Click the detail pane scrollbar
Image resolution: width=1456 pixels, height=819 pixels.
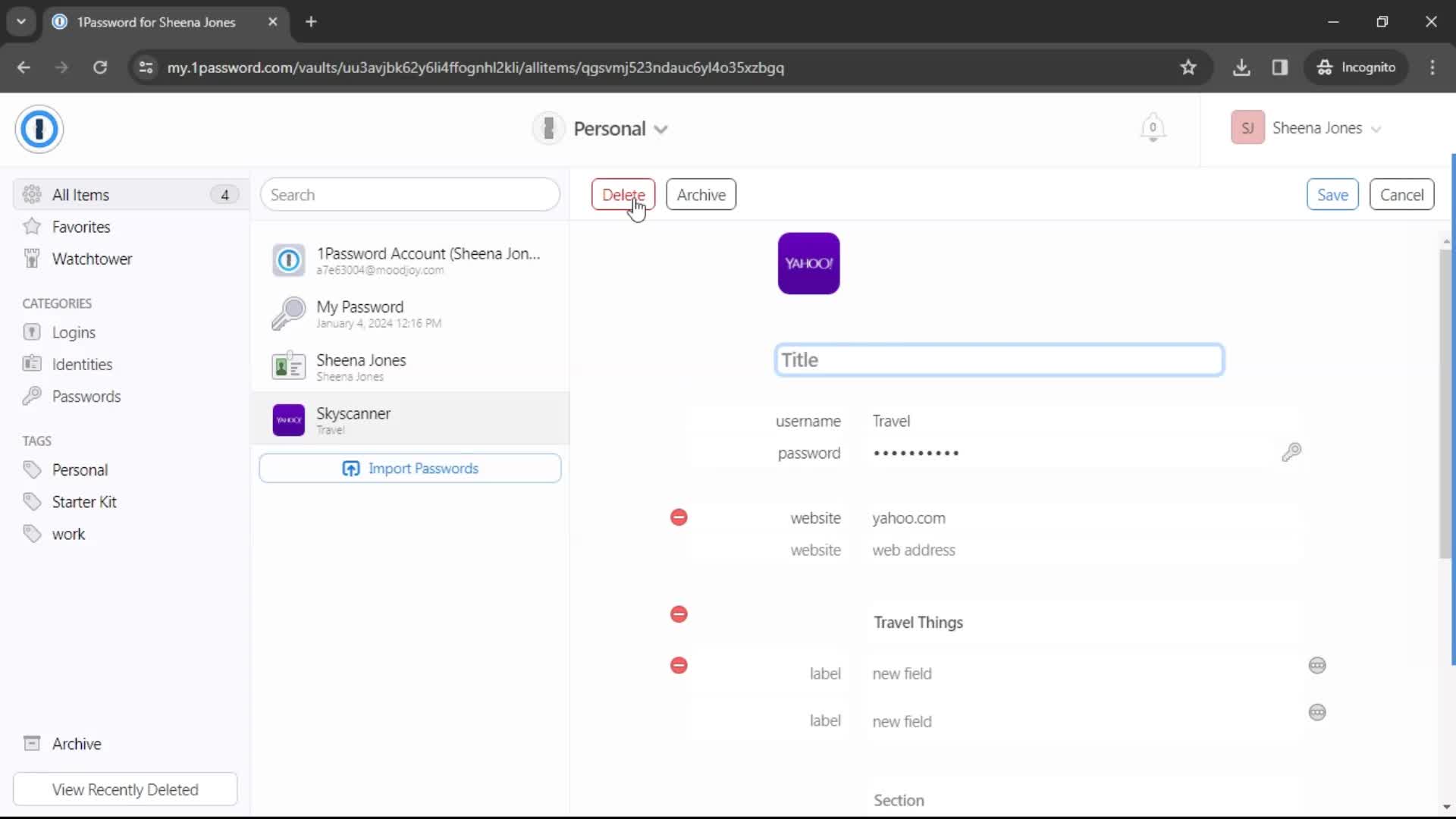(1445, 403)
